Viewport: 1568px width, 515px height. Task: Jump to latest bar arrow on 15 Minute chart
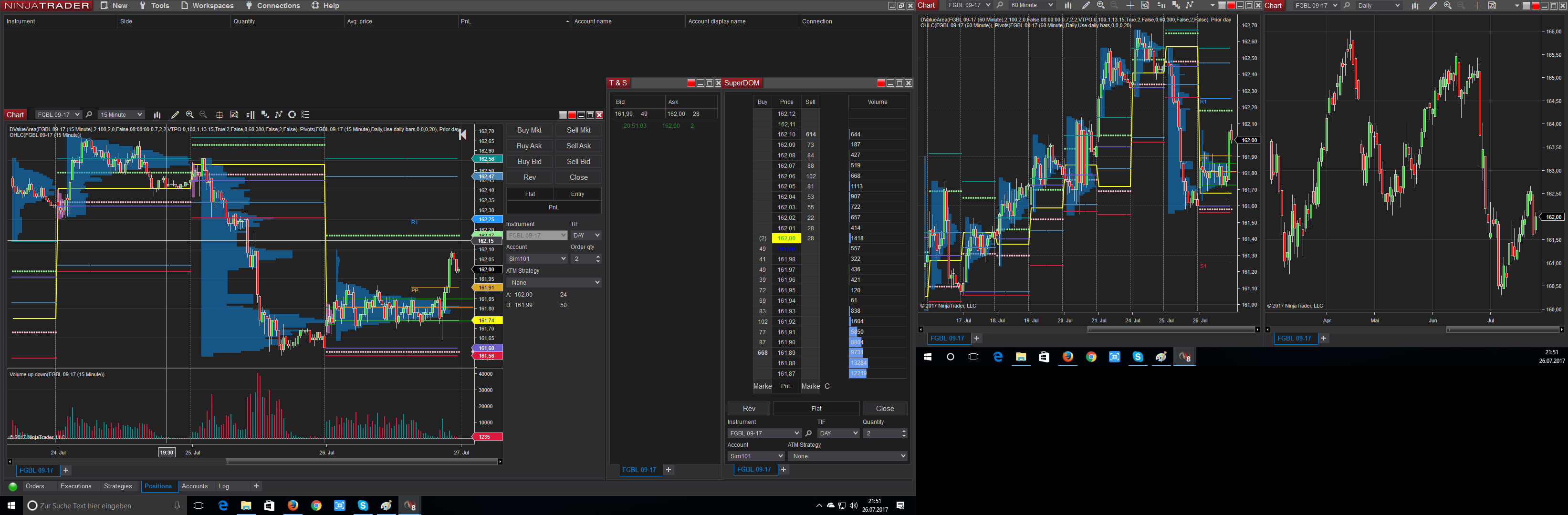(462, 134)
